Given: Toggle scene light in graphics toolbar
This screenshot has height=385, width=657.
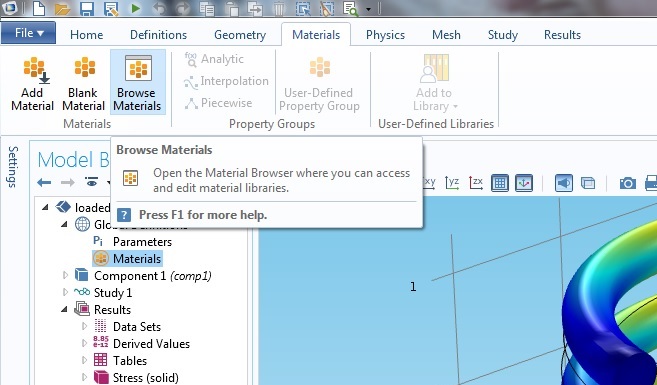Looking at the screenshot, I should (564, 183).
